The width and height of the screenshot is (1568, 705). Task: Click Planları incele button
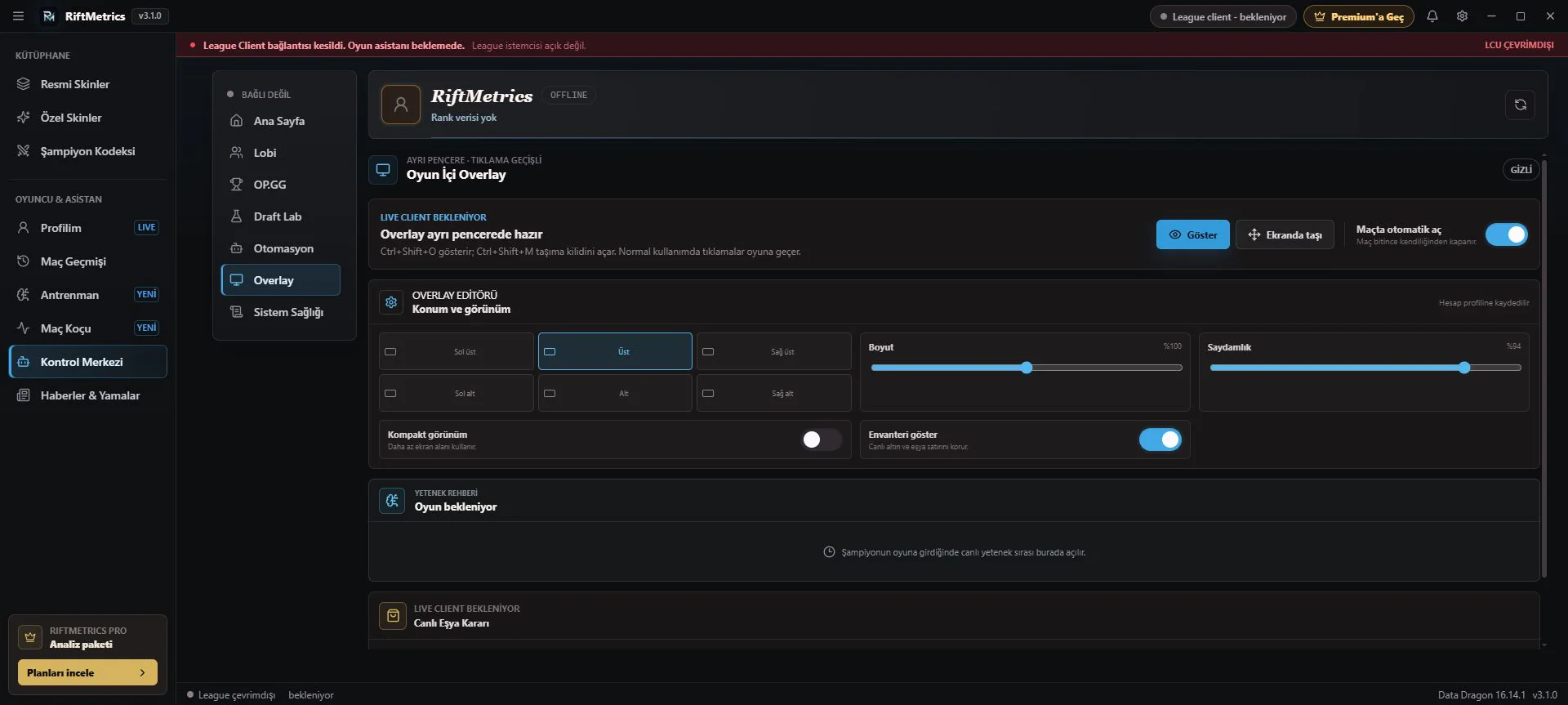tap(87, 673)
